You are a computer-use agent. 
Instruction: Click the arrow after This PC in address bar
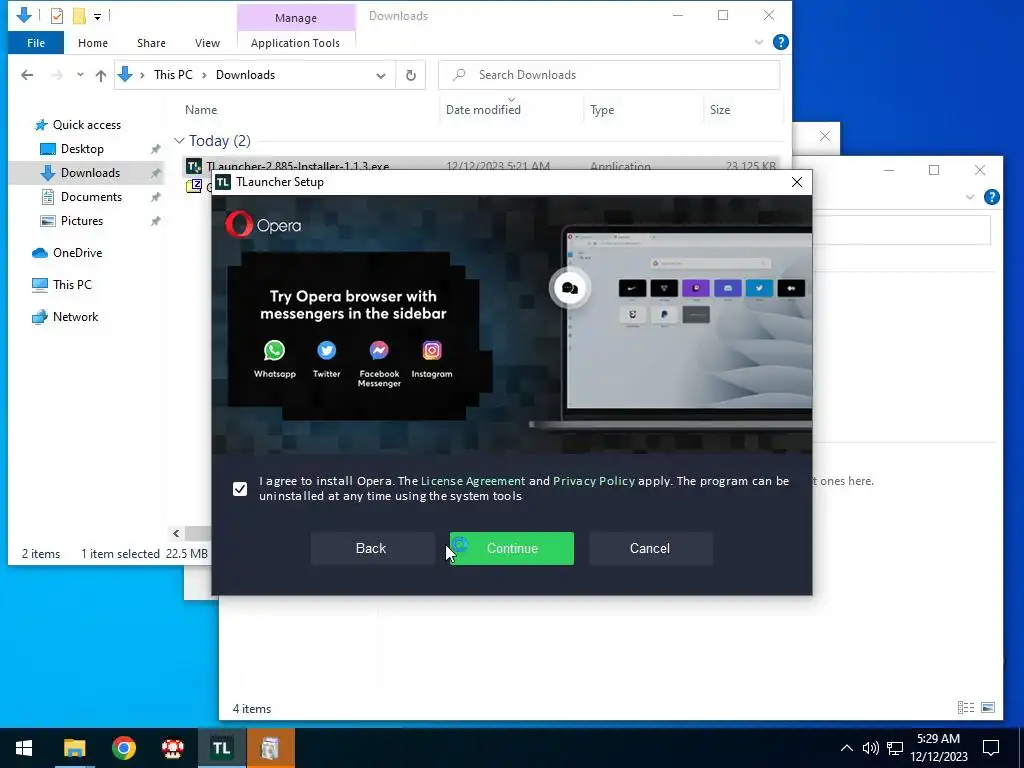pyautogui.click(x=204, y=75)
